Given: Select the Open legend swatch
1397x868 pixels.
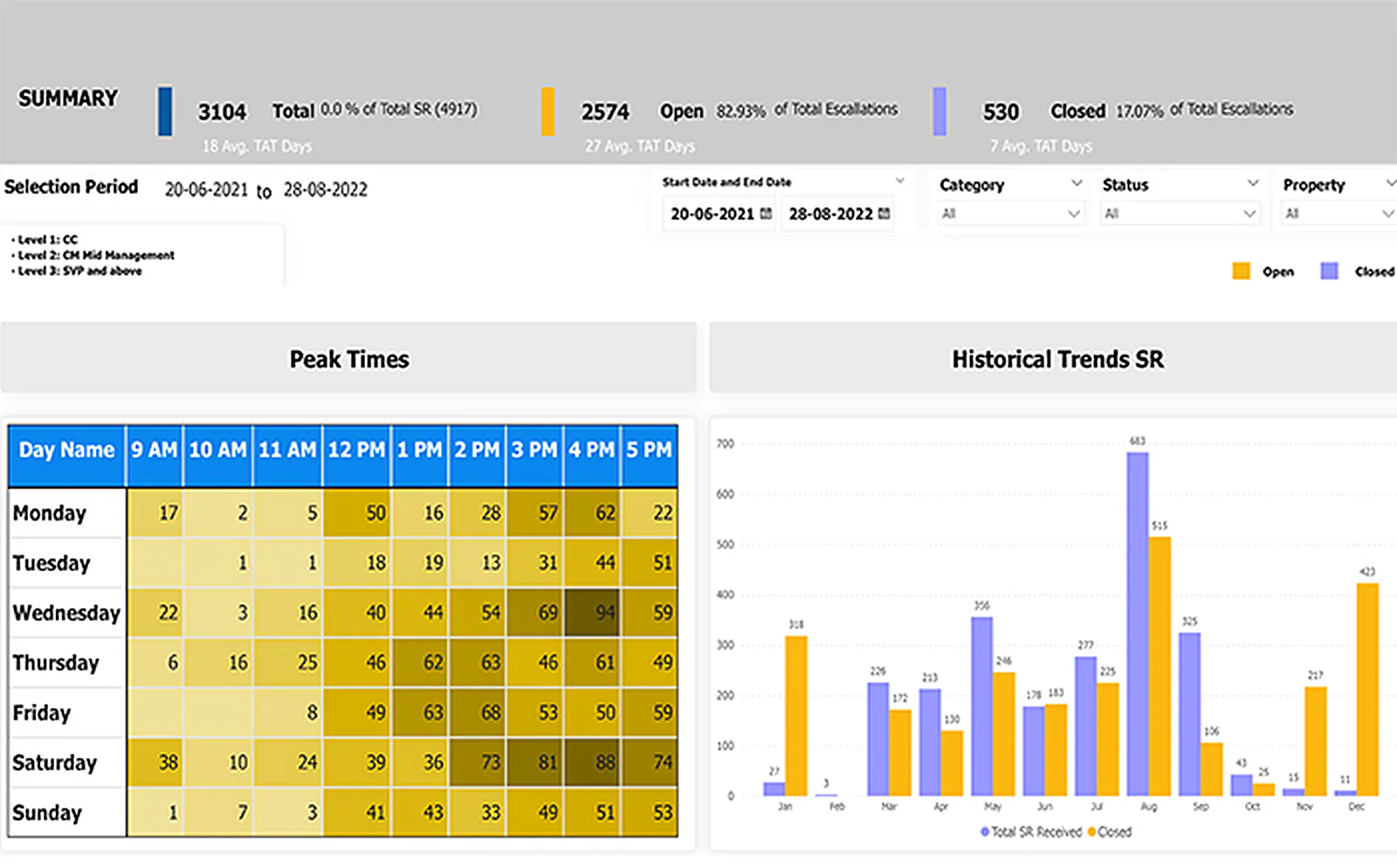Looking at the screenshot, I should click(x=1241, y=272).
